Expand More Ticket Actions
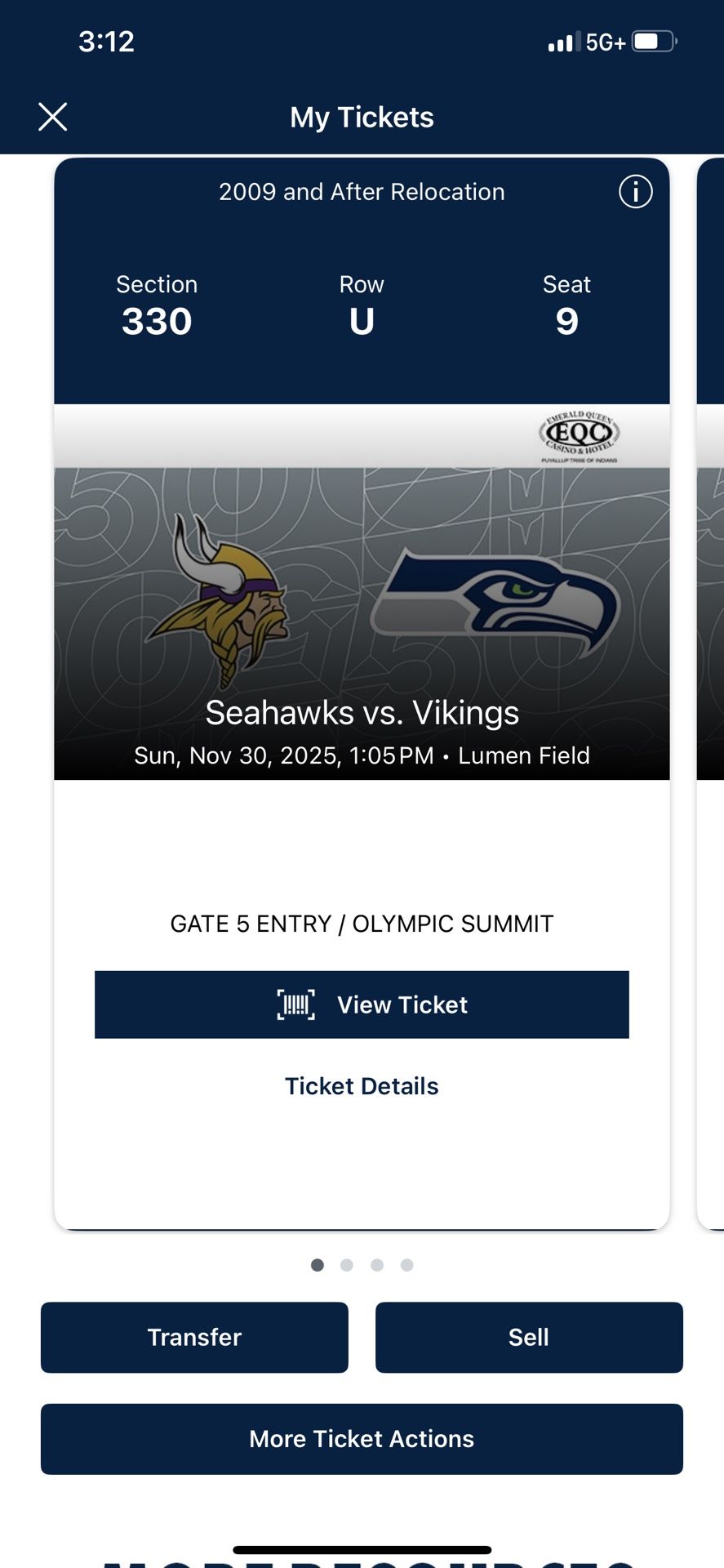This screenshot has height=1568, width=724. point(362,1439)
